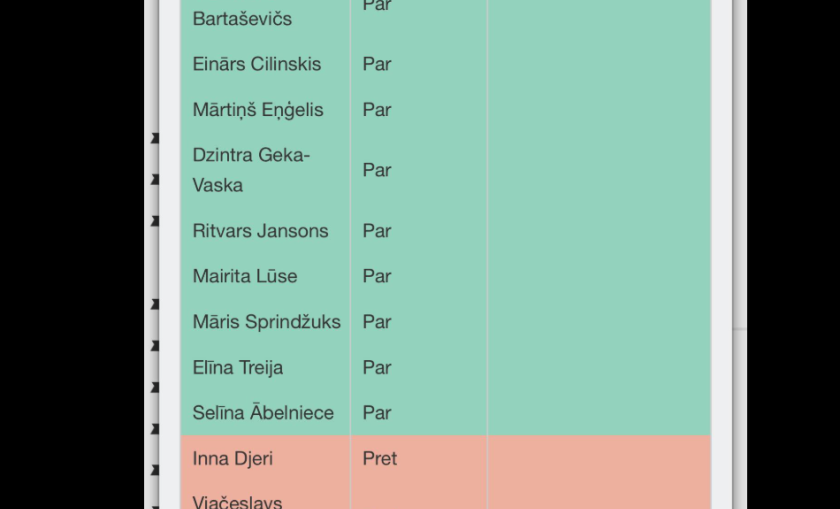Click the Mairita Lūse name
Screen dimensions: 840x509
[245, 276]
